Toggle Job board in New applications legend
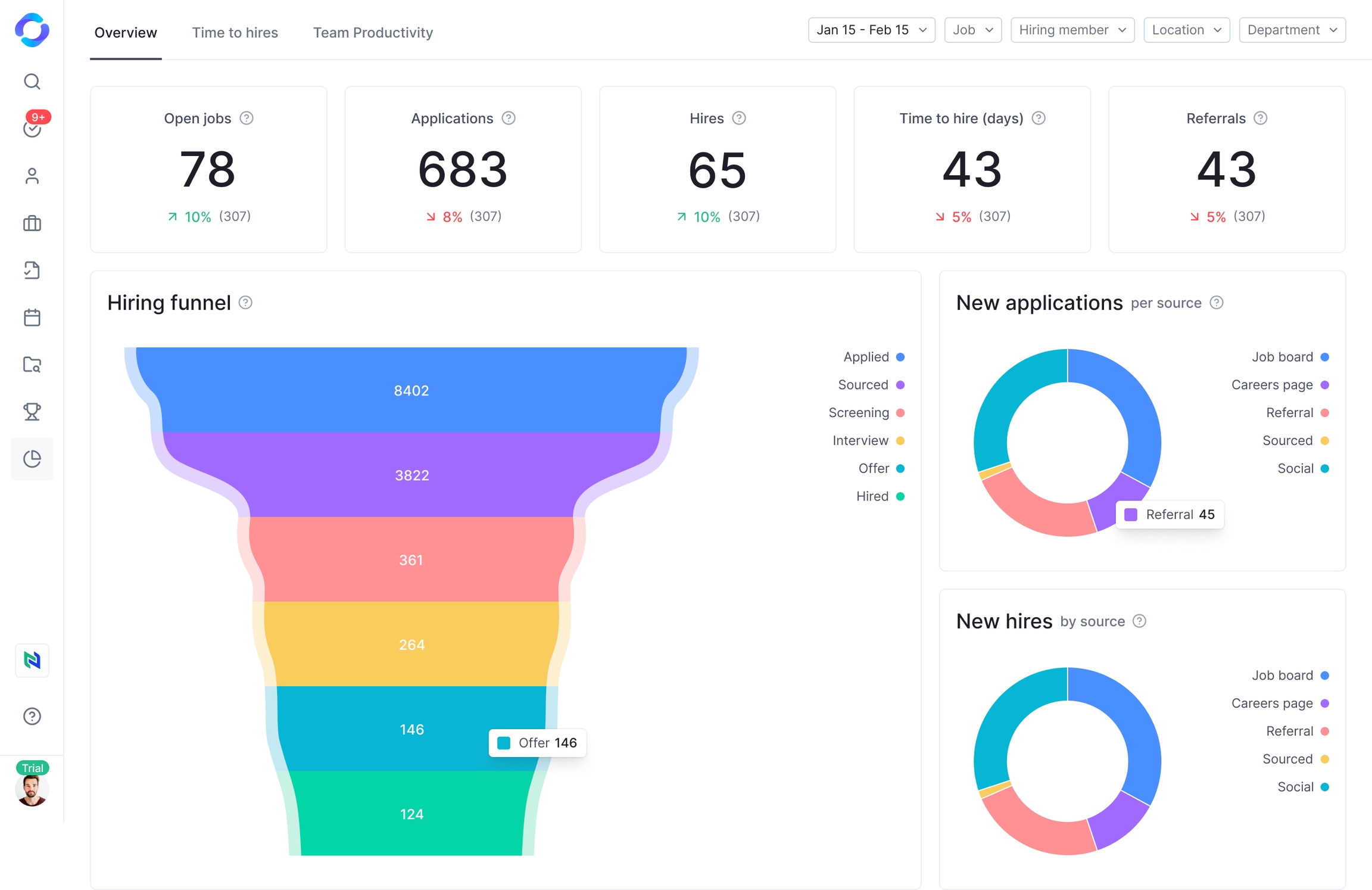 tap(1289, 357)
